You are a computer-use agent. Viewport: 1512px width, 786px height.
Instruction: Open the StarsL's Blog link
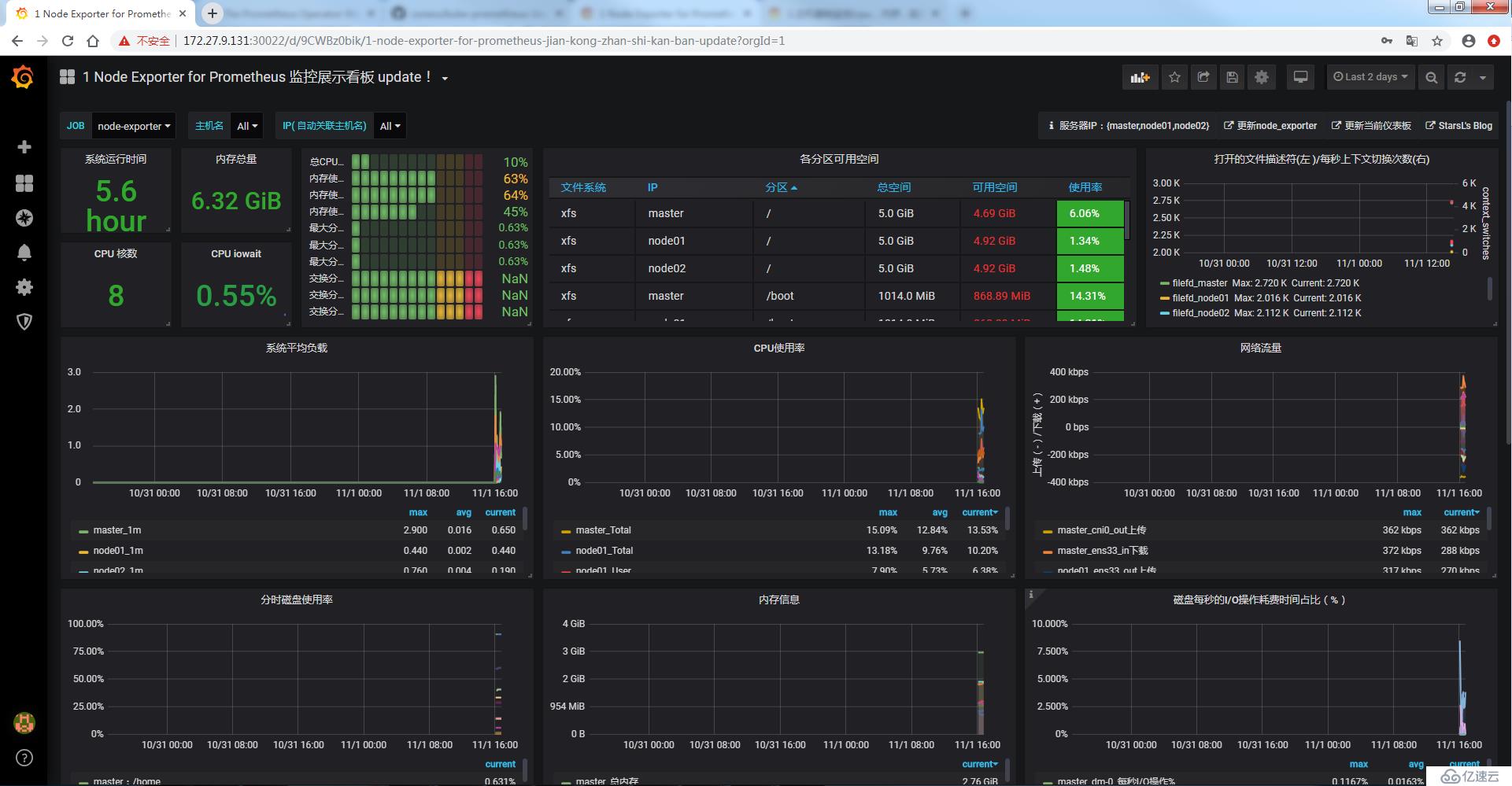pos(1458,126)
